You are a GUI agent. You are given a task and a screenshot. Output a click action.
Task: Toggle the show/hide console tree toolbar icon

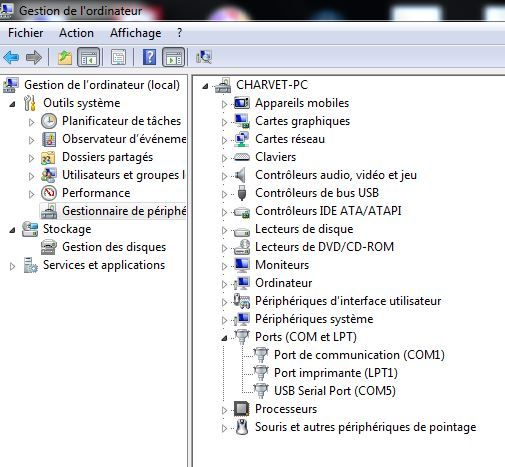coord(88,57)
